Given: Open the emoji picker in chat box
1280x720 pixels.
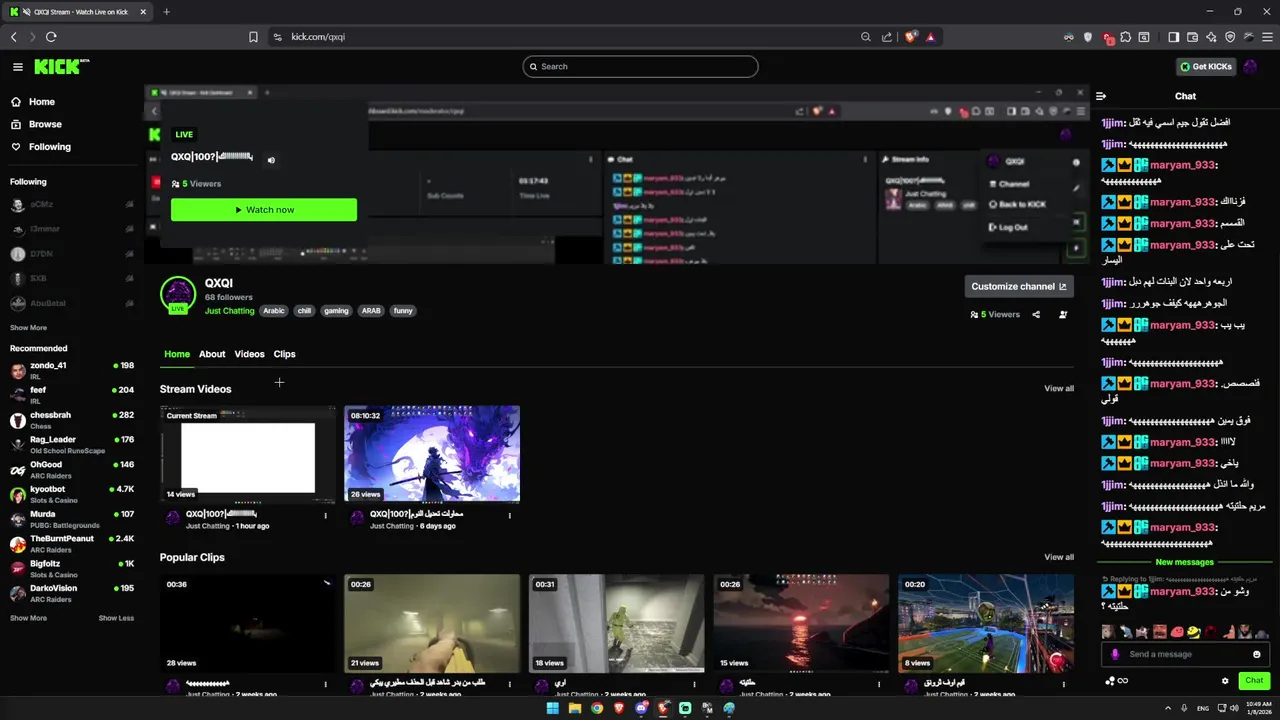Looking at the screenshot, I should 1257,654.
